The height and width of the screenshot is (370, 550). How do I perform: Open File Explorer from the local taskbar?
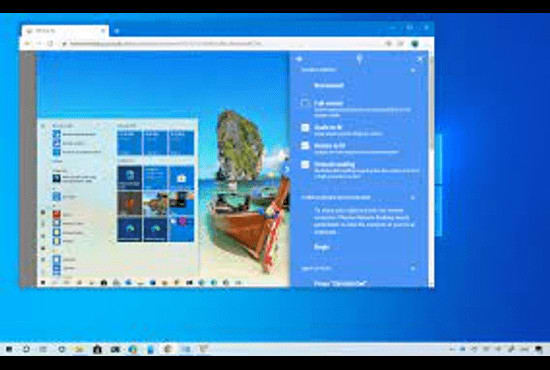[x=79, y=349]
